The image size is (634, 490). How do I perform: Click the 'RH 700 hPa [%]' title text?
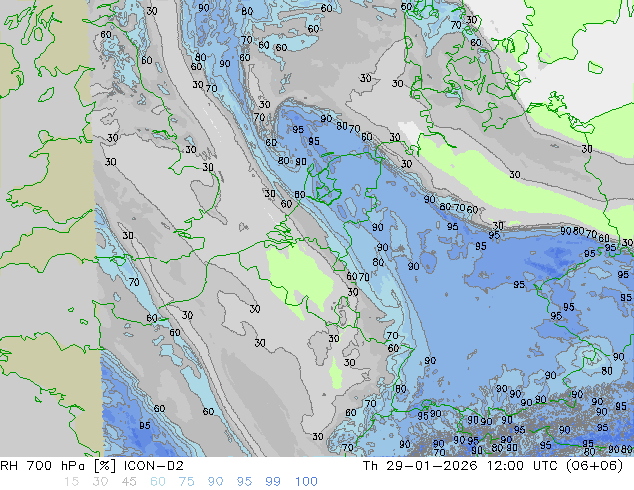pyautogui.click(x=59, y=466)
